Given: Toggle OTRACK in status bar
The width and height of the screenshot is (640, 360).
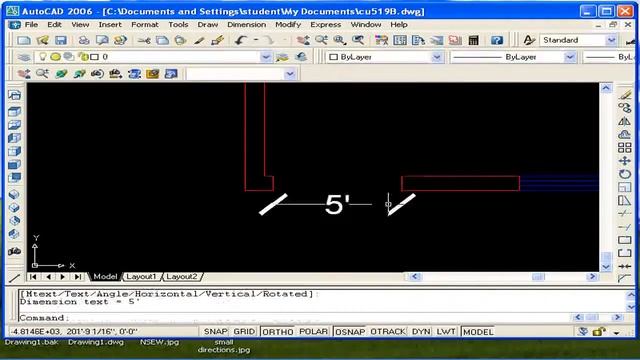Looking at the screenshot, I should tap(388, 331).
